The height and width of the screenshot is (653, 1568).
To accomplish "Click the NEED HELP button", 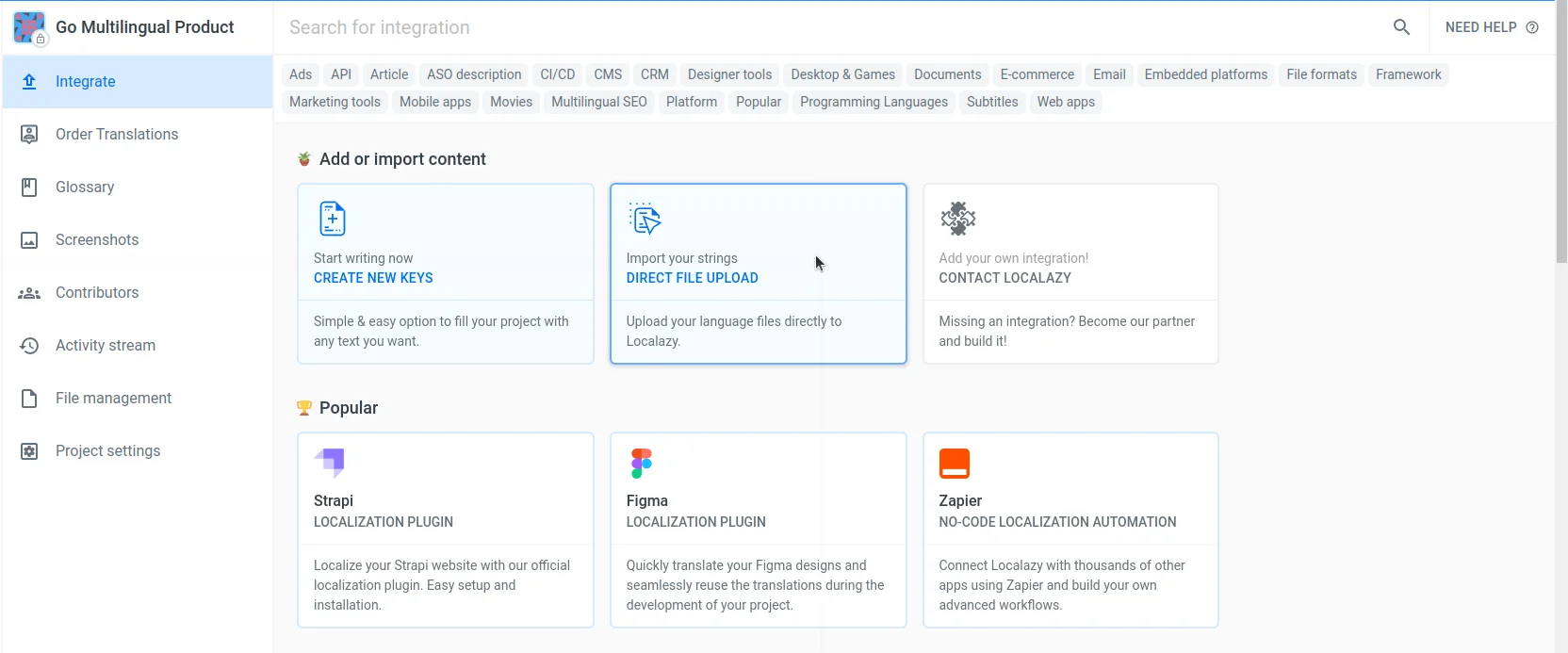I will click(x=1491, y=27).
